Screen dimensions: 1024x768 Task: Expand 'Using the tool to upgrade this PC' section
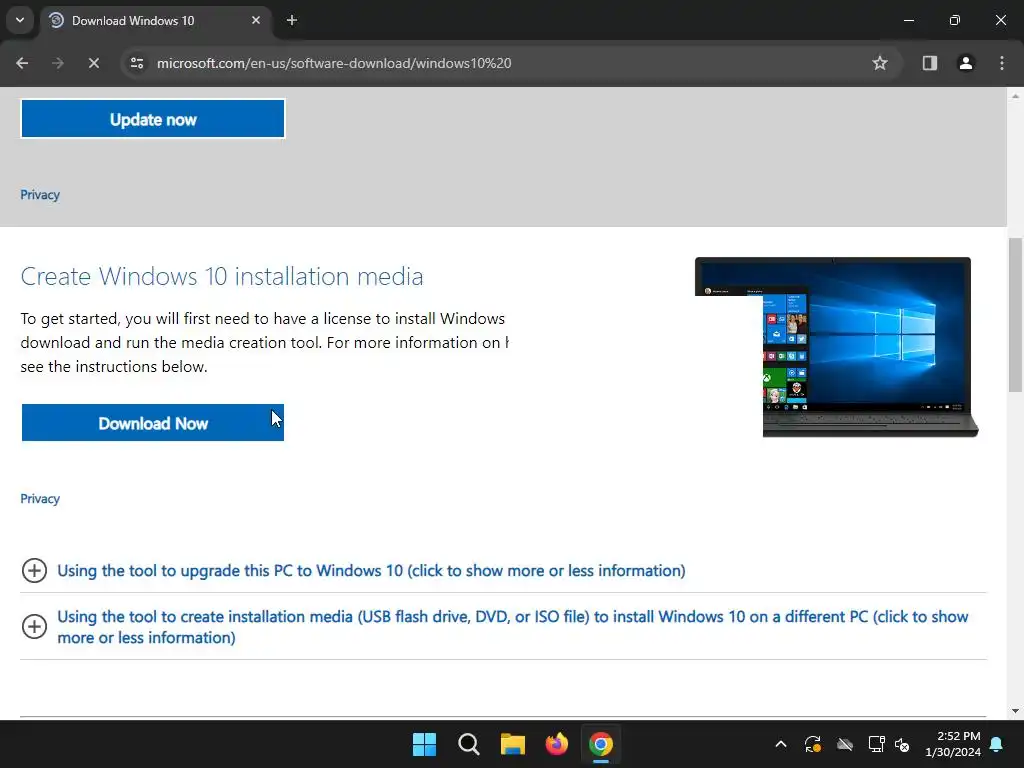(x=371, y=570)
